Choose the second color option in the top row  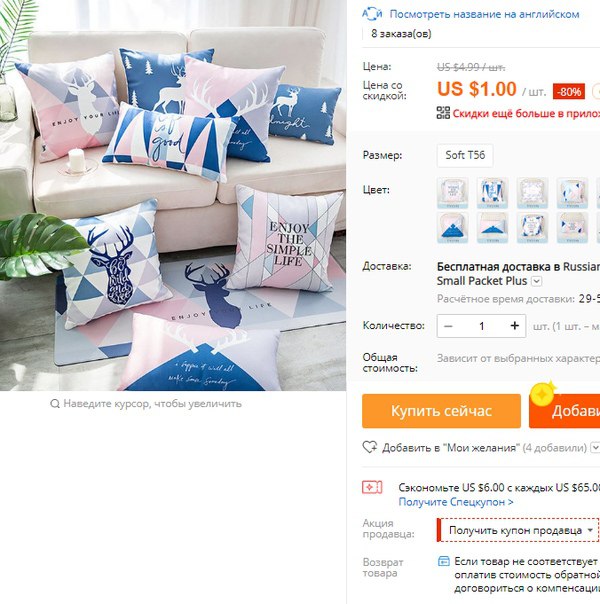(493, 193)
